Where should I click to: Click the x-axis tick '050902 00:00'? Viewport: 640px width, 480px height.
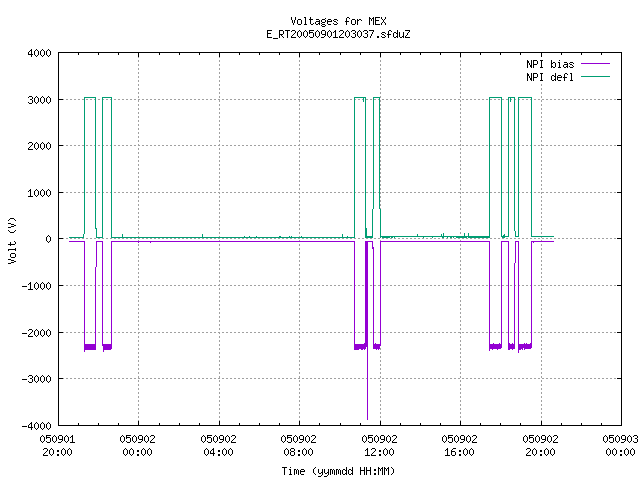[x=138, y=446]
